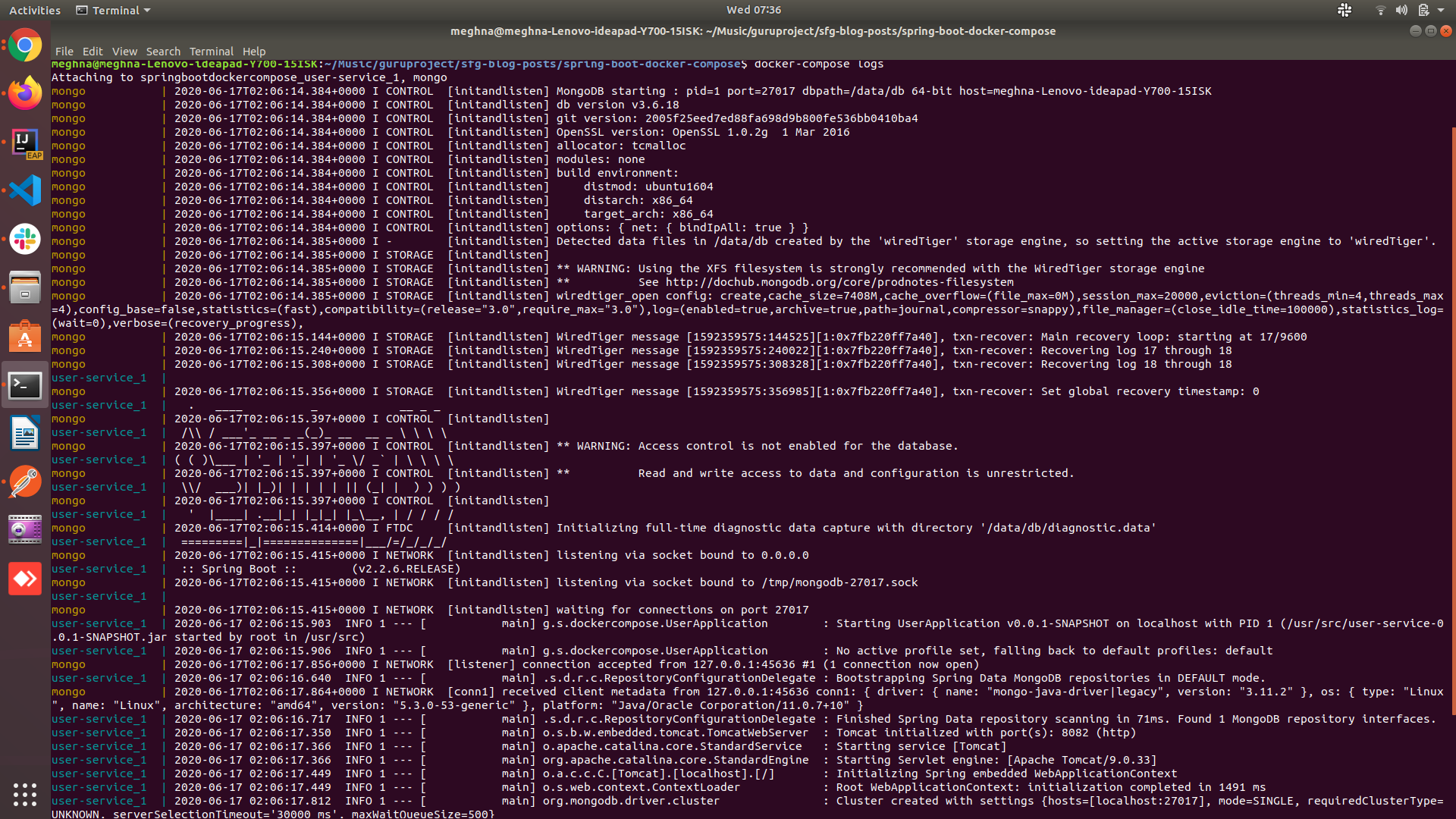Open the purple screen recorder dock icon
Screen dimensions: 1456x819
coord(25,530)
